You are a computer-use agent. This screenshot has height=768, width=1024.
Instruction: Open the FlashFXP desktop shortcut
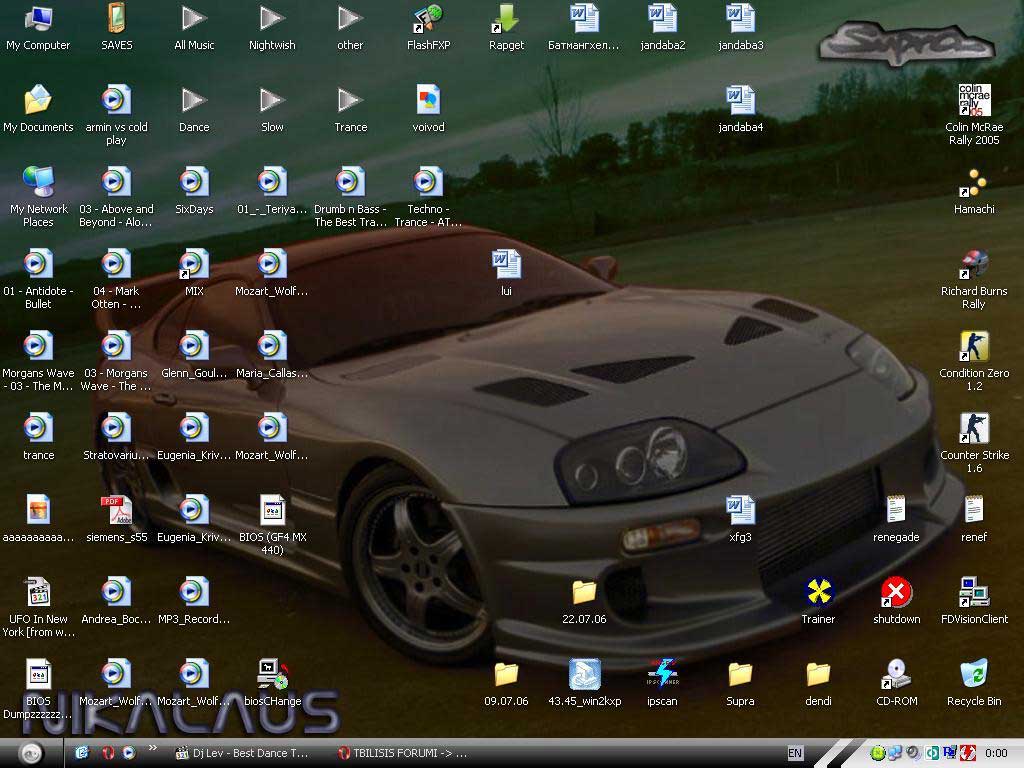coord(427,19)
